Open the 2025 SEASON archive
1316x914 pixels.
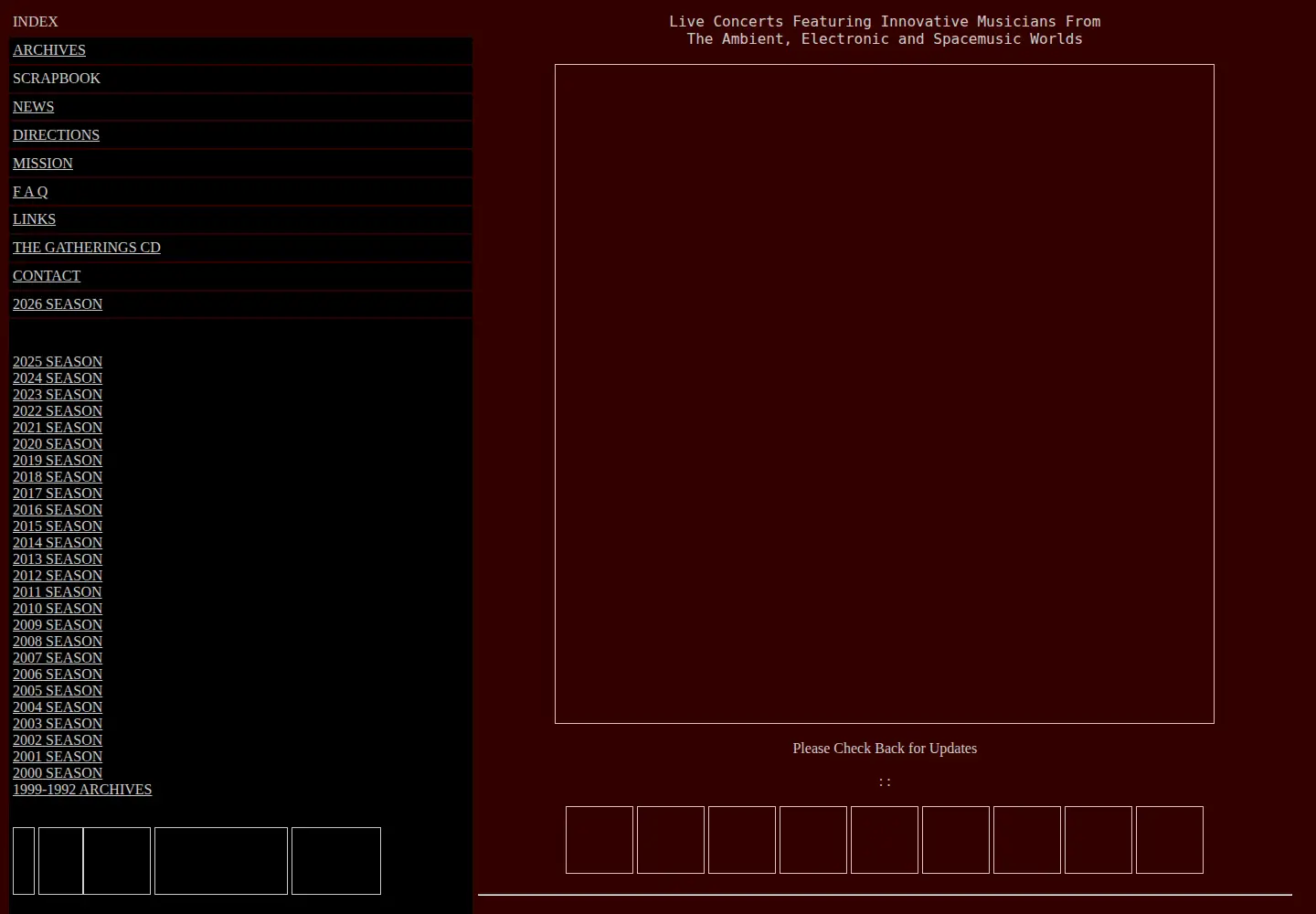click(58, 362)
